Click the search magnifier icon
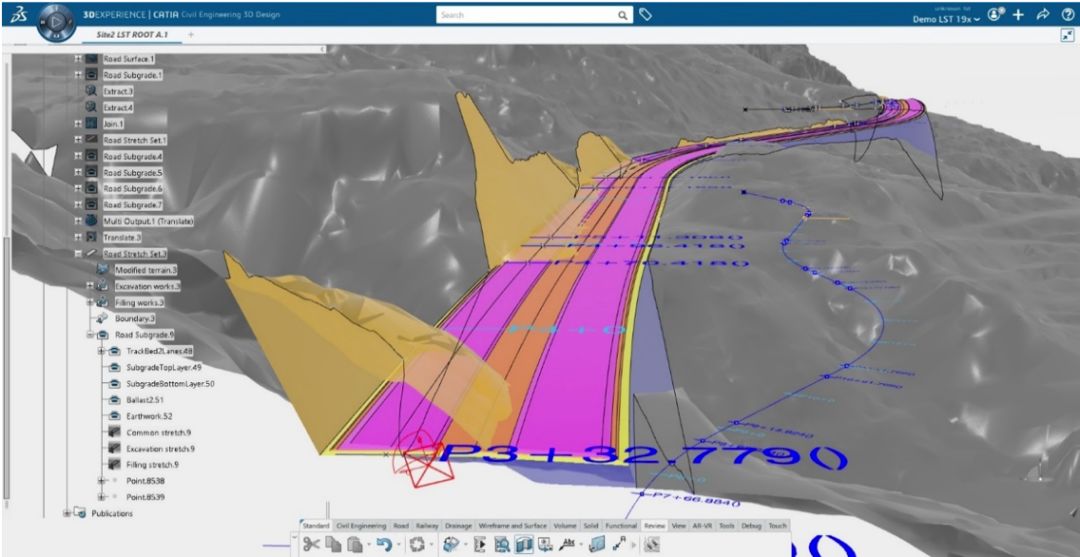The width and height of the screenshot is (1080, 557). tap(622, 15)
